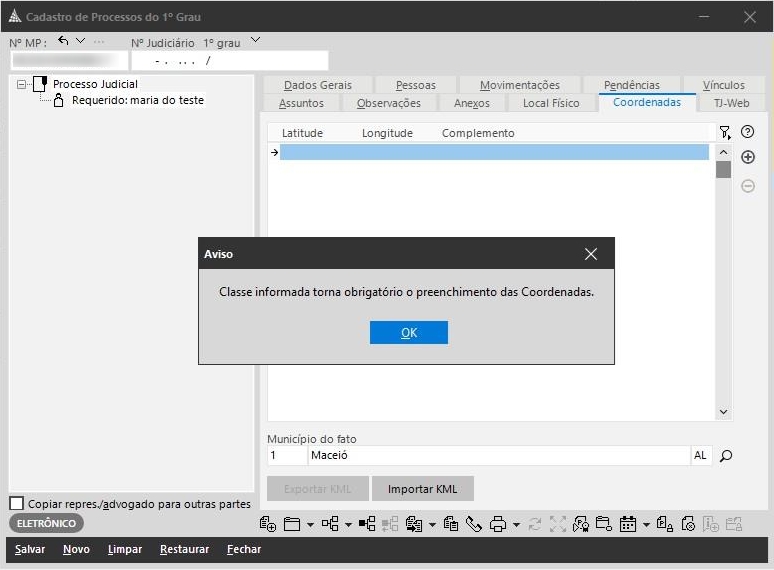Viewport: 774px width, 570px height.
Task: Click the calendar icon in bottom toolbar
Action: point(628,524)
